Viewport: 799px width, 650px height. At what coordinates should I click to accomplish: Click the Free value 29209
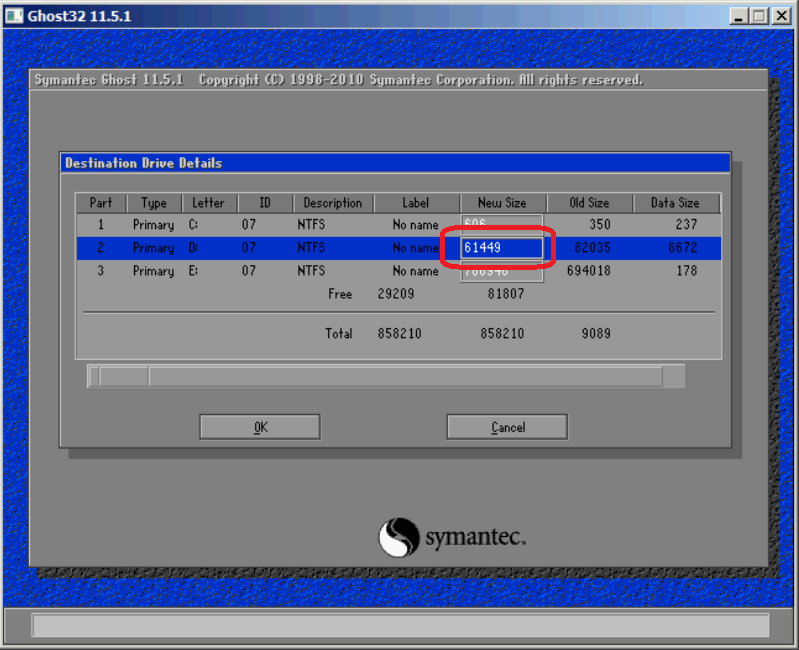click(x=396, y=294)
